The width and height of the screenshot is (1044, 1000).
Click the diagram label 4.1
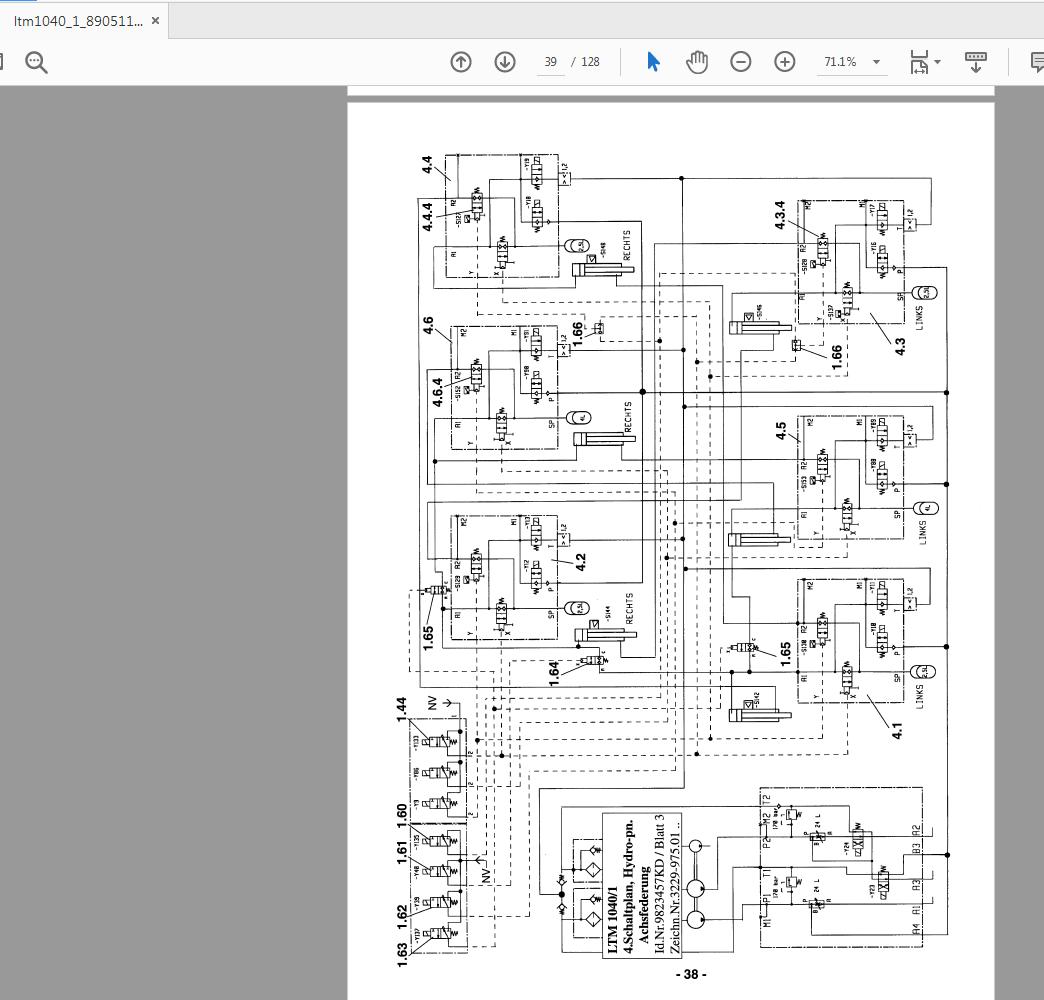pos(897,730)
